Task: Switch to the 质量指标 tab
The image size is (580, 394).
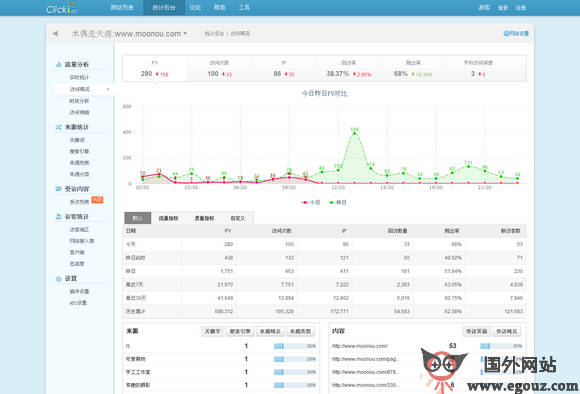Action: pos(205,218)
